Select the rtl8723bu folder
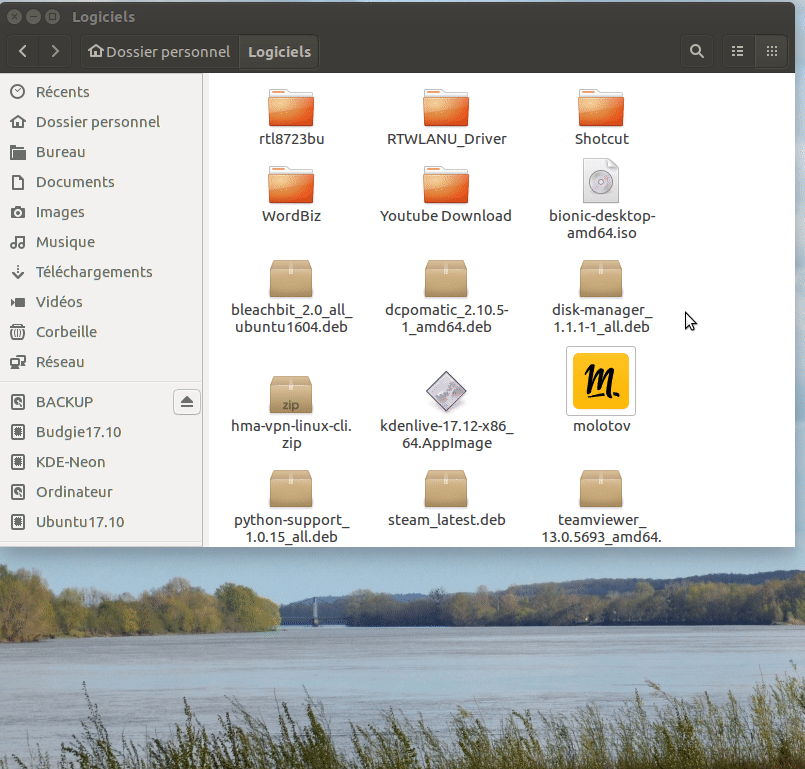The width and height of the screenshot is (805, 769). point(291,117)
